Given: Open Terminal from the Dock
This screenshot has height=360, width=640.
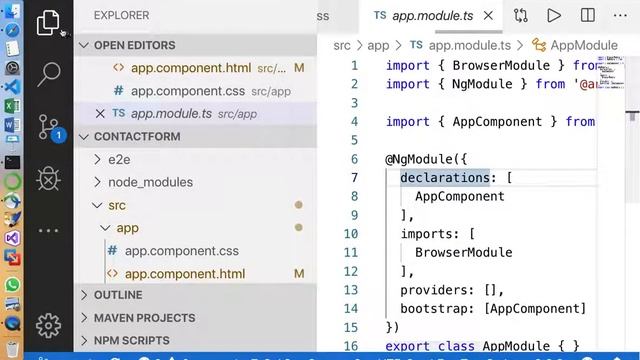Looking at the screenshot, I should (12, 162).
